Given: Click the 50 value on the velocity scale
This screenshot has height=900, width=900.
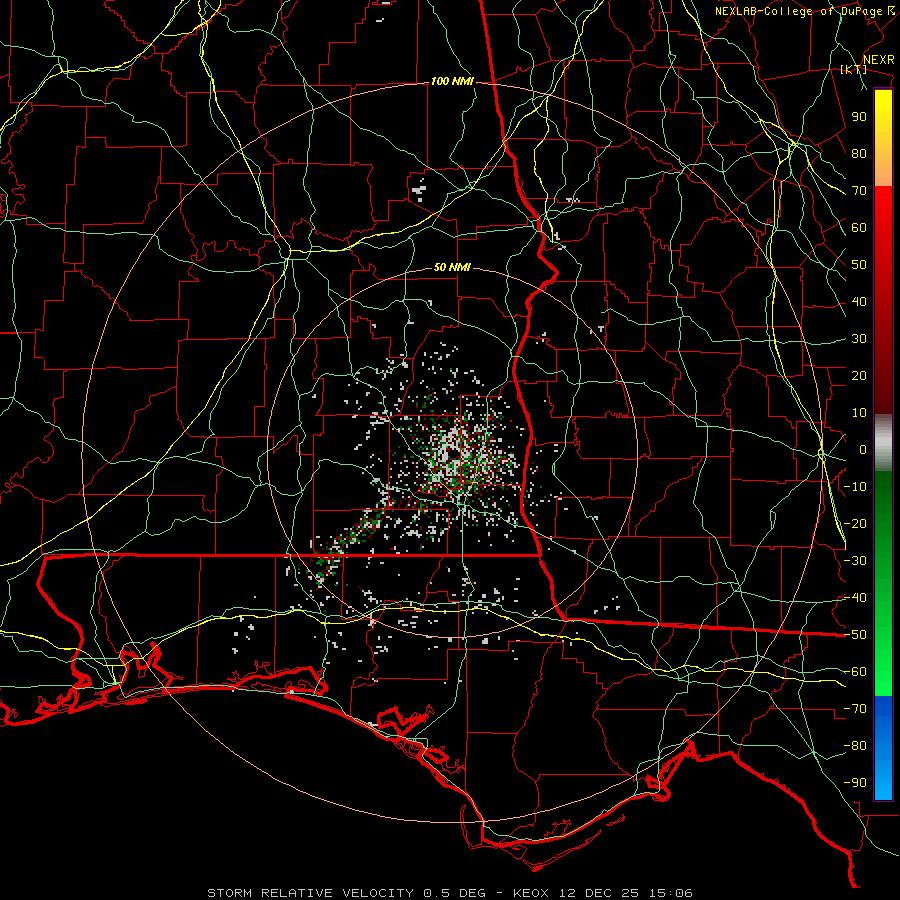Looking at the screenshot, I should coord(859,265).
